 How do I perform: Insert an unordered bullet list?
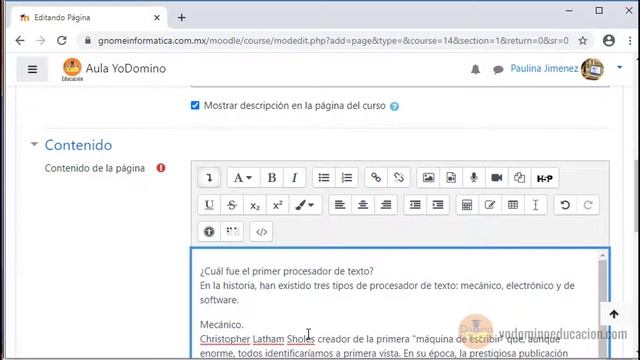point(324,178)
